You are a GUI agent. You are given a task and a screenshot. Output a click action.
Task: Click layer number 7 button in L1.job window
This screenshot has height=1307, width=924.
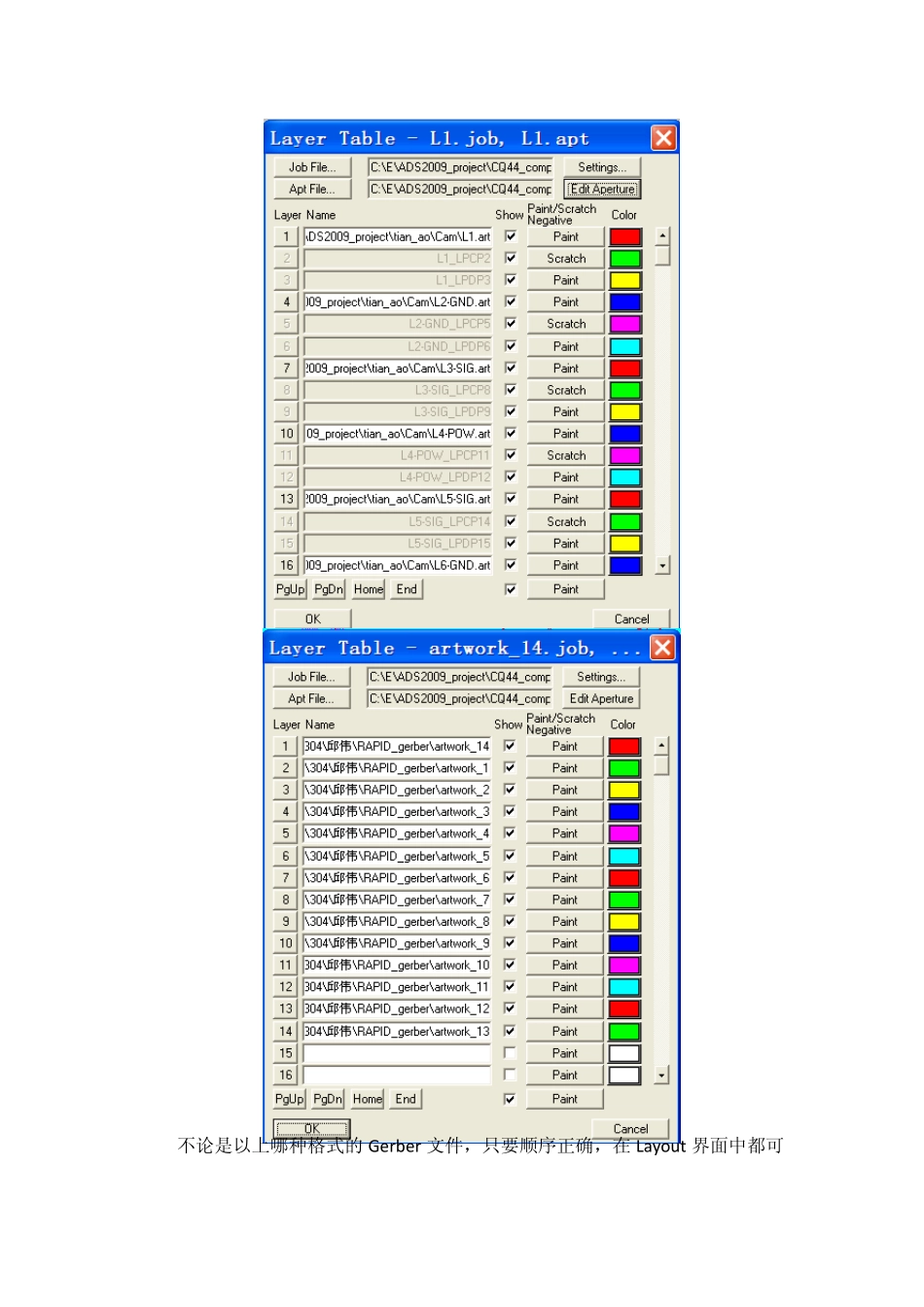pos(286,368)
